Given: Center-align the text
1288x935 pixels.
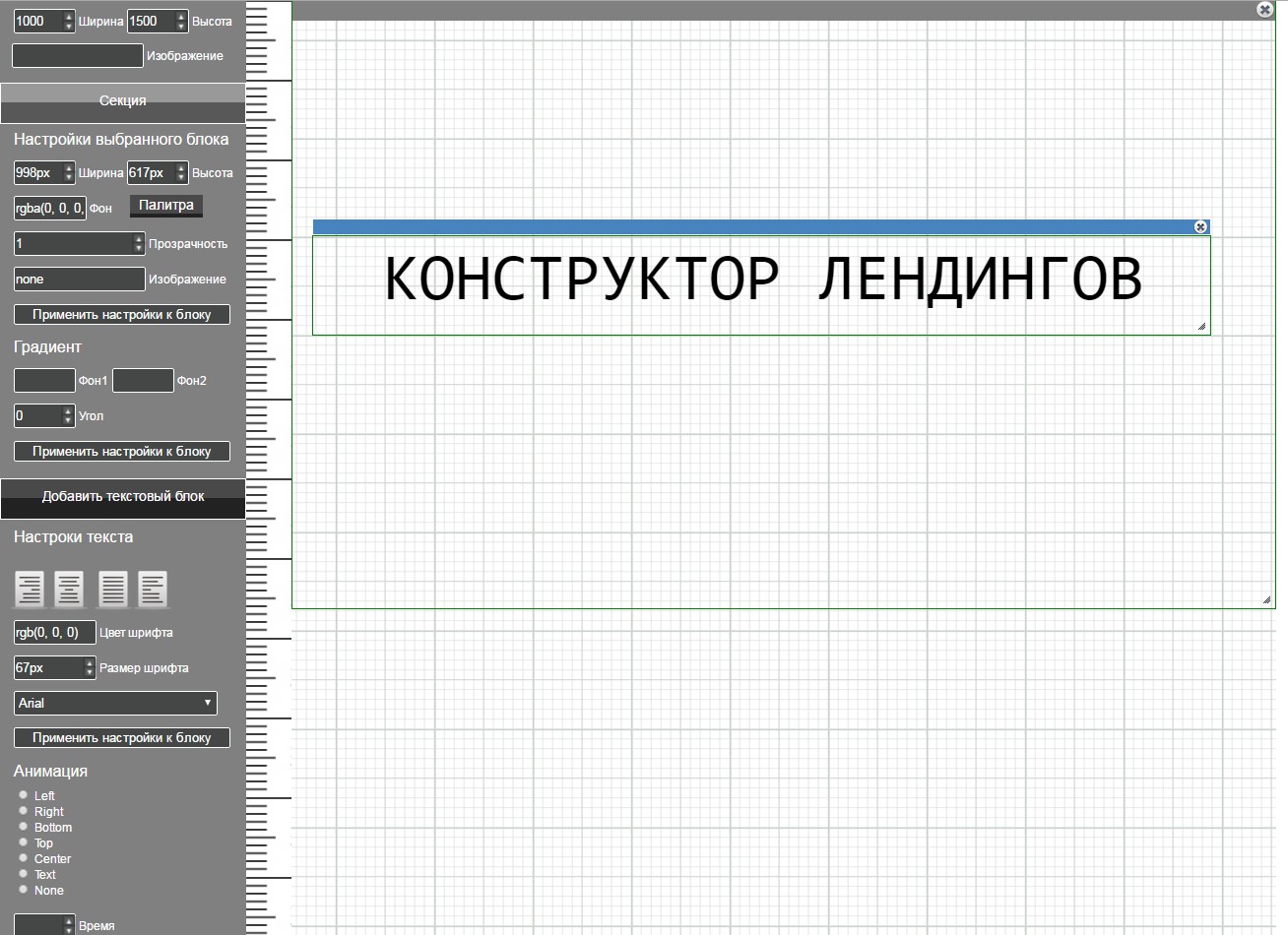Looking at the screenshot, I should 69,590.
